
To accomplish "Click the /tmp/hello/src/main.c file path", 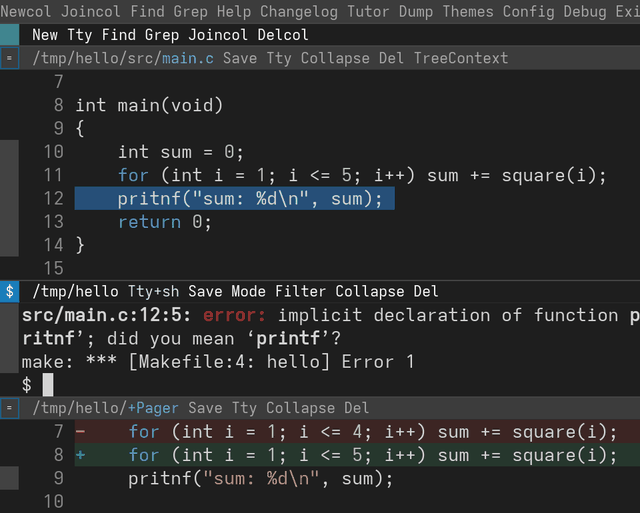I will [123, 58].
